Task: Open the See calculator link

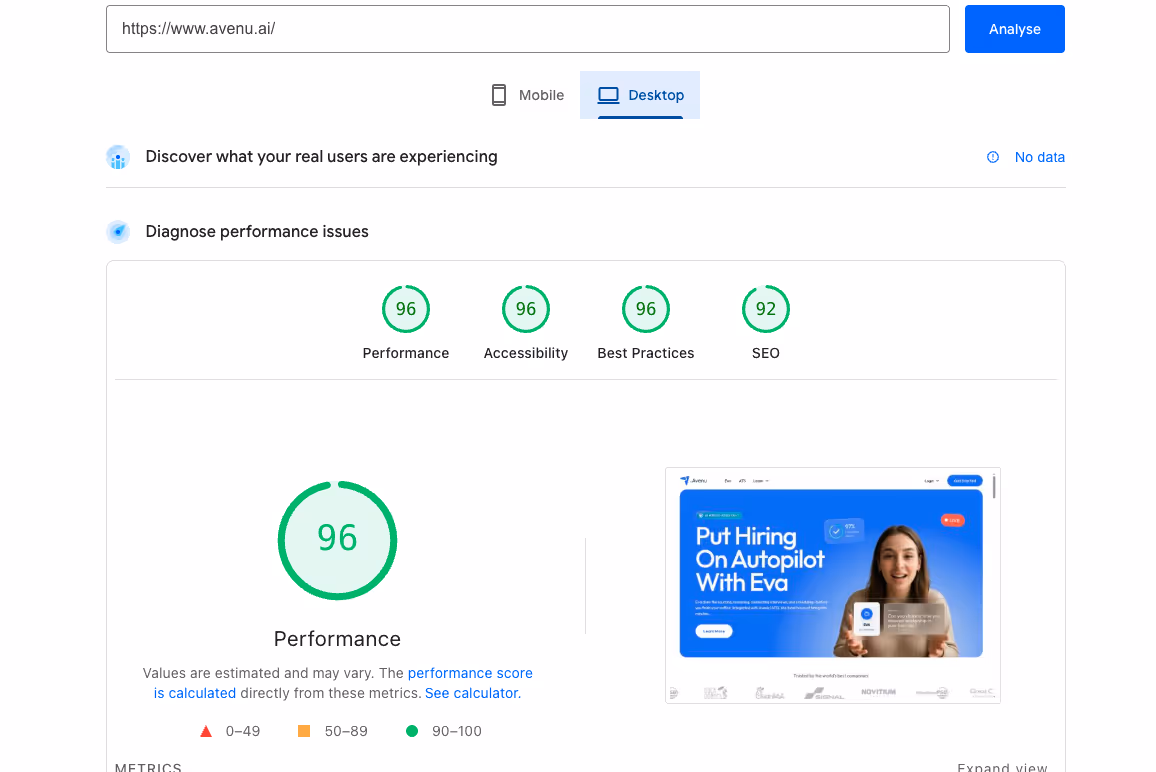Action: 471,693
